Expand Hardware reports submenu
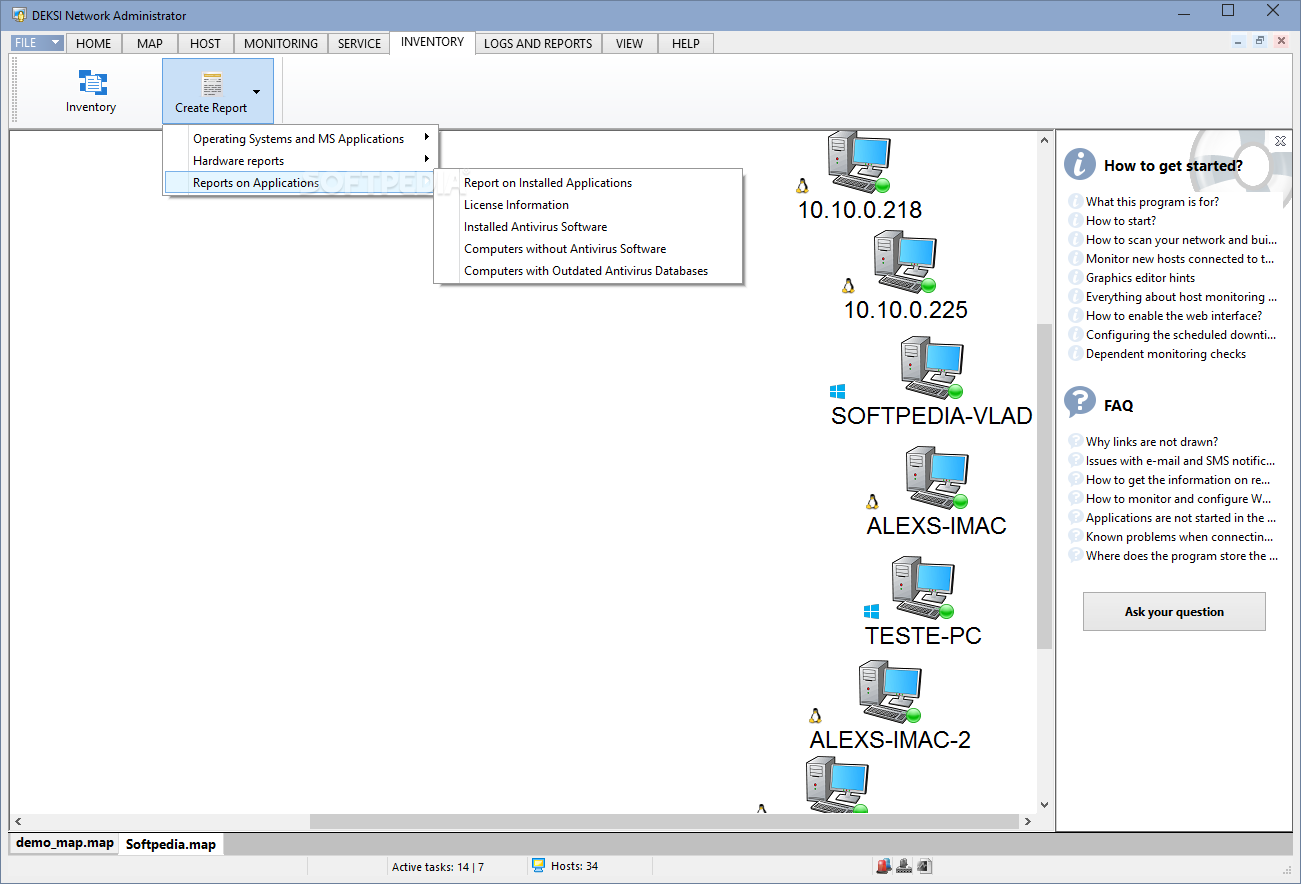 click(x=301, y=161)
